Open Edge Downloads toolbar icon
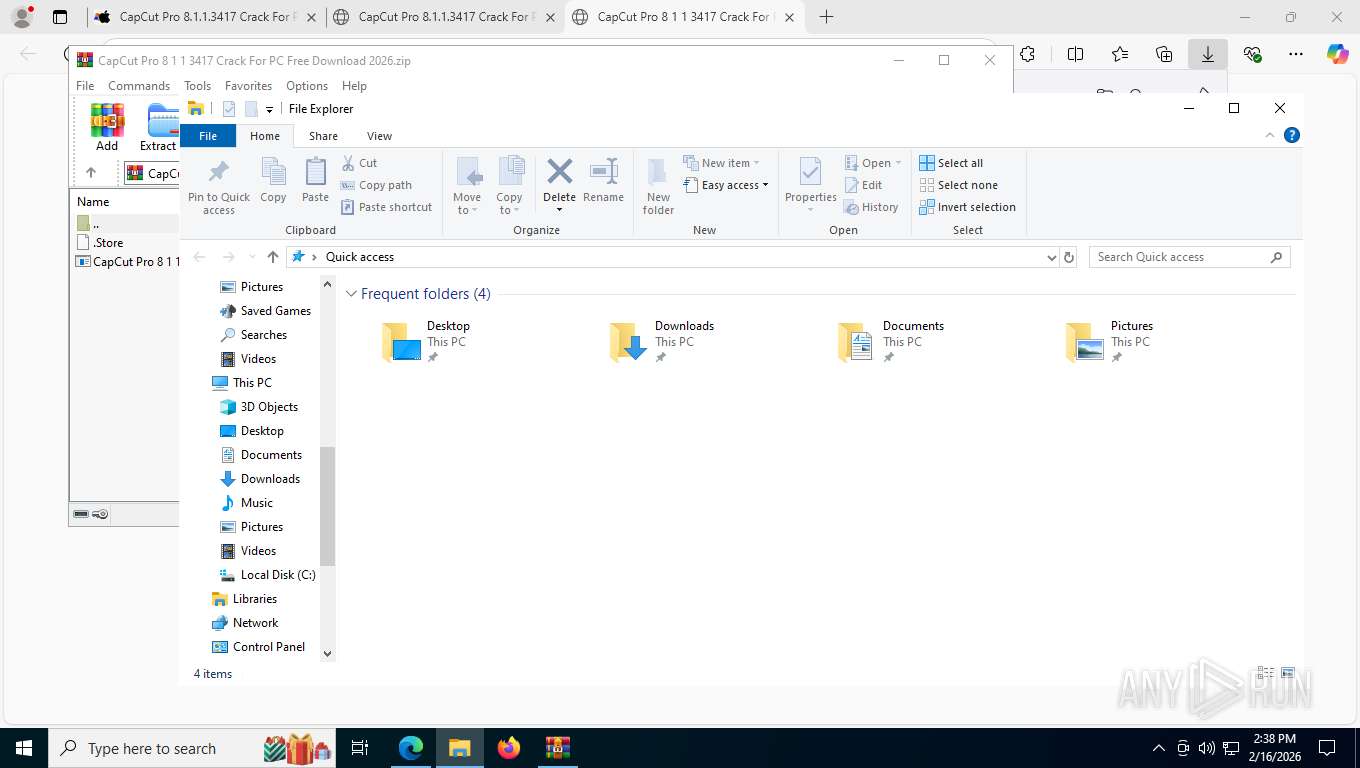 click(x=1207, y=55)
